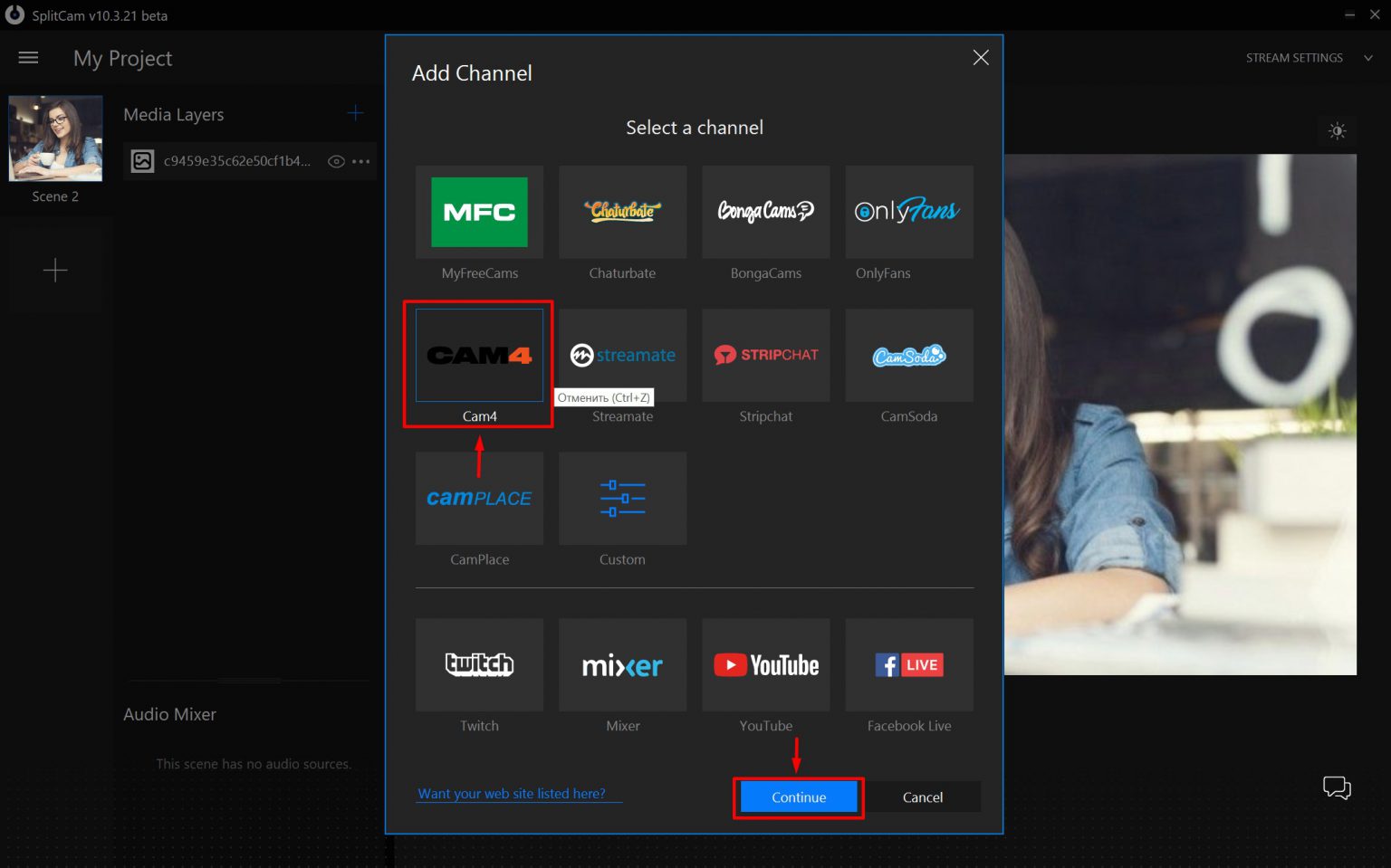Select the Scene 2 thumbnail
This screenshot has height=868, width=1391.
pyautogui.click(x=55, y=139)
